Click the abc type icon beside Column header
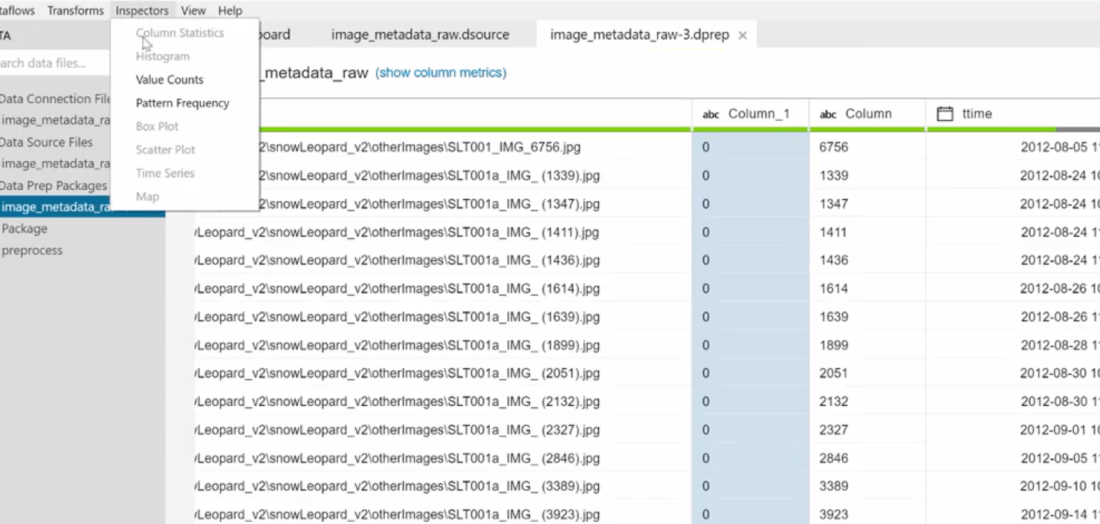Image resolution: width=1100 pixels, height=524 pixels. coord(828,114)
